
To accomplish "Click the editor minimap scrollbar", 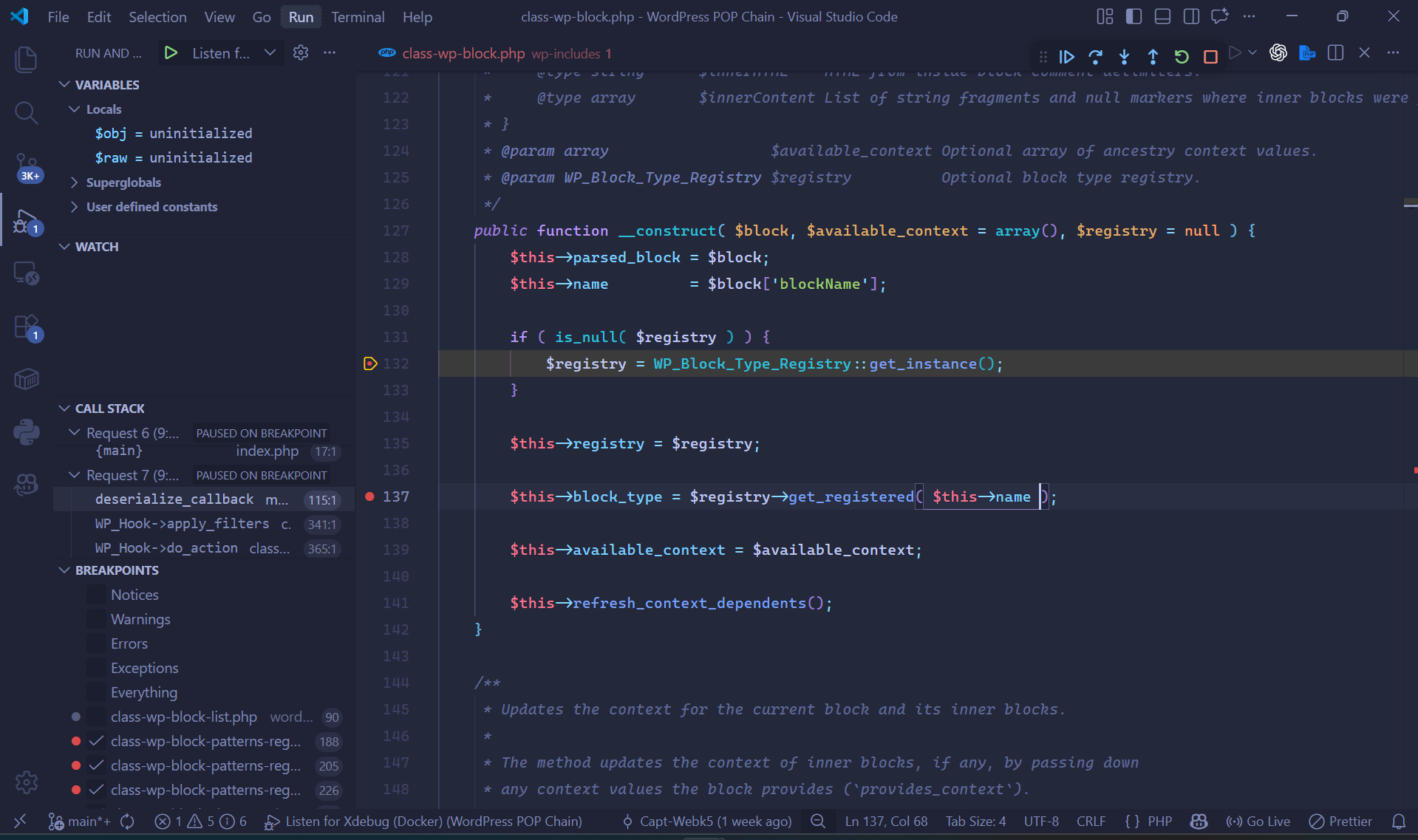I will 1410,440.
